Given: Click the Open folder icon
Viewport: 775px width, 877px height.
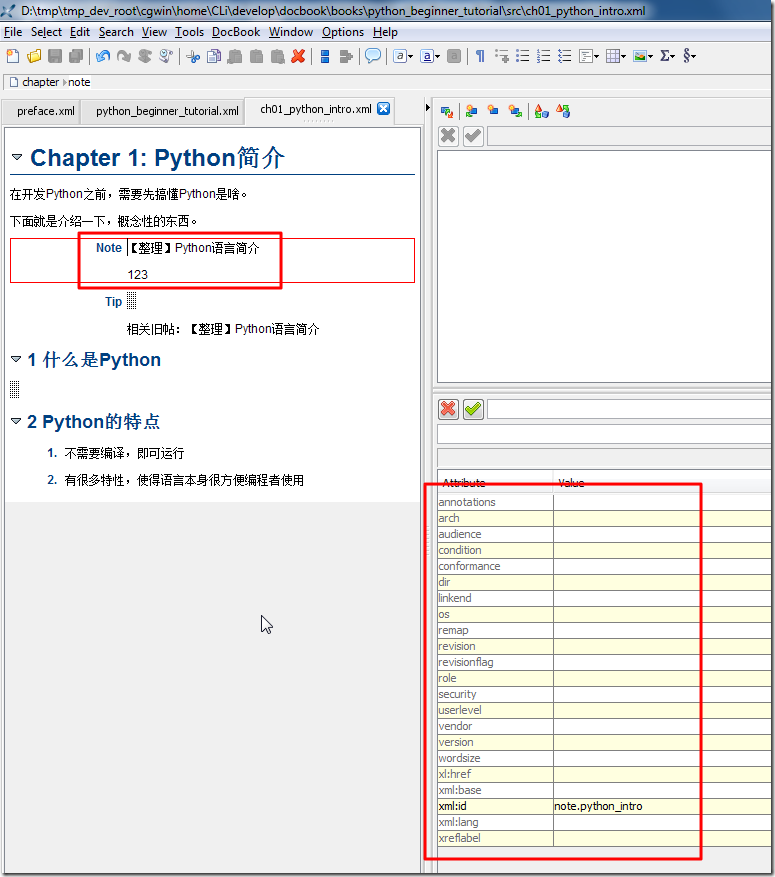Looking at the screenshot, I should click(x=34, y=56).
